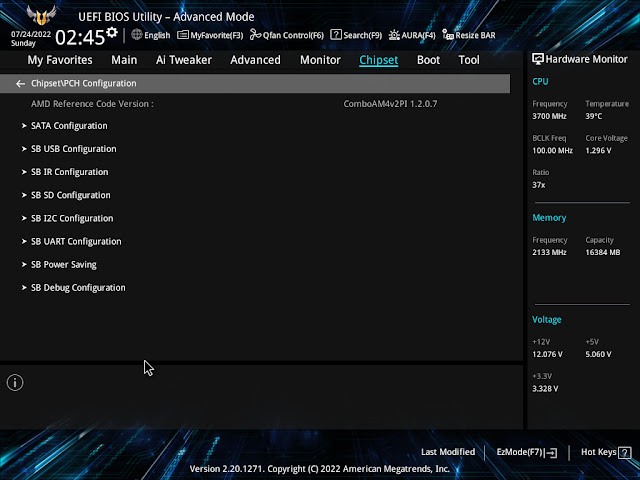
Task: Click CPU frequency value 3700 MHz
Action: [x=549, y=116]
